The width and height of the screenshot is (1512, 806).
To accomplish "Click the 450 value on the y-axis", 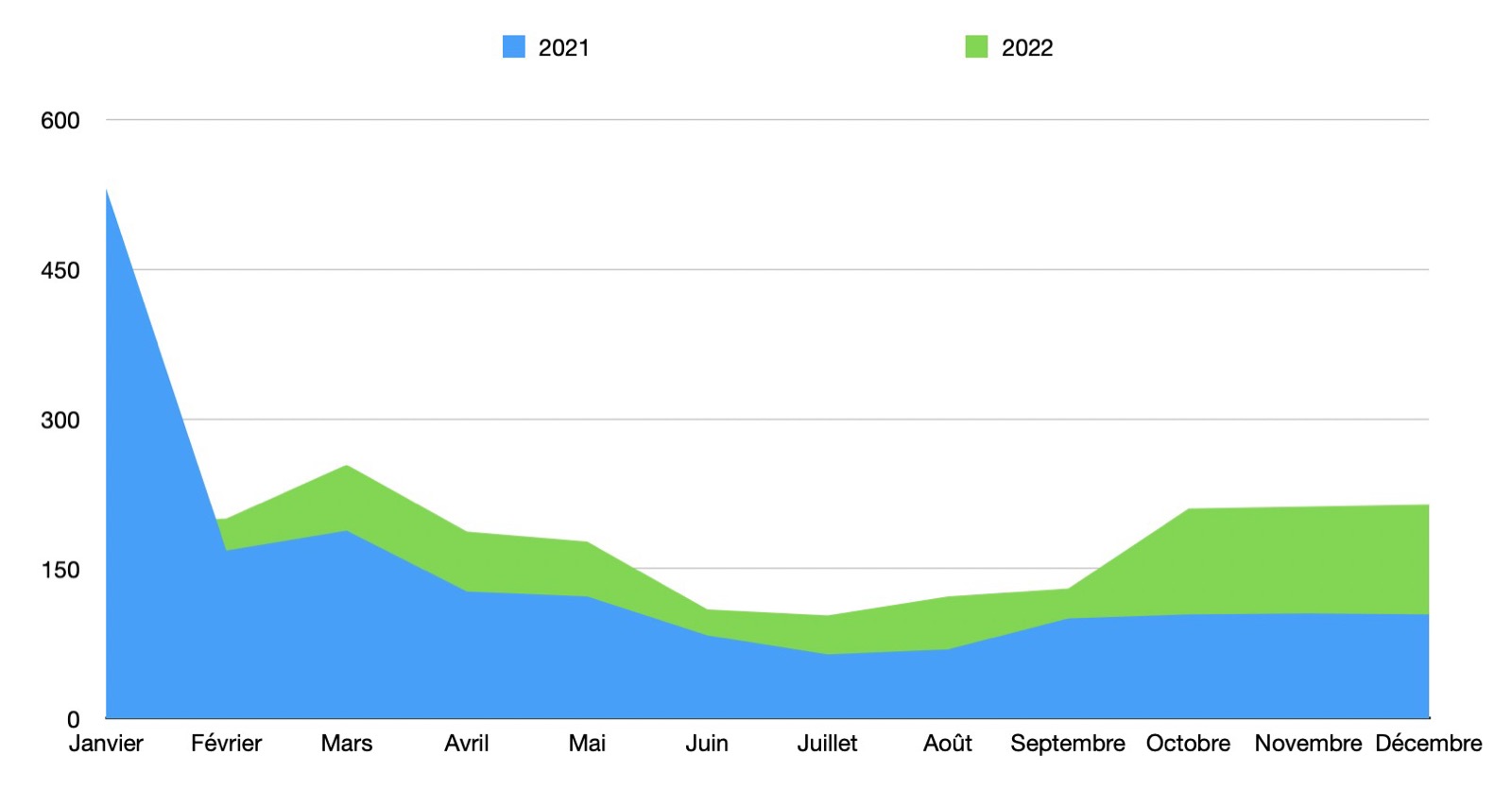I will [x=60, y=271].
